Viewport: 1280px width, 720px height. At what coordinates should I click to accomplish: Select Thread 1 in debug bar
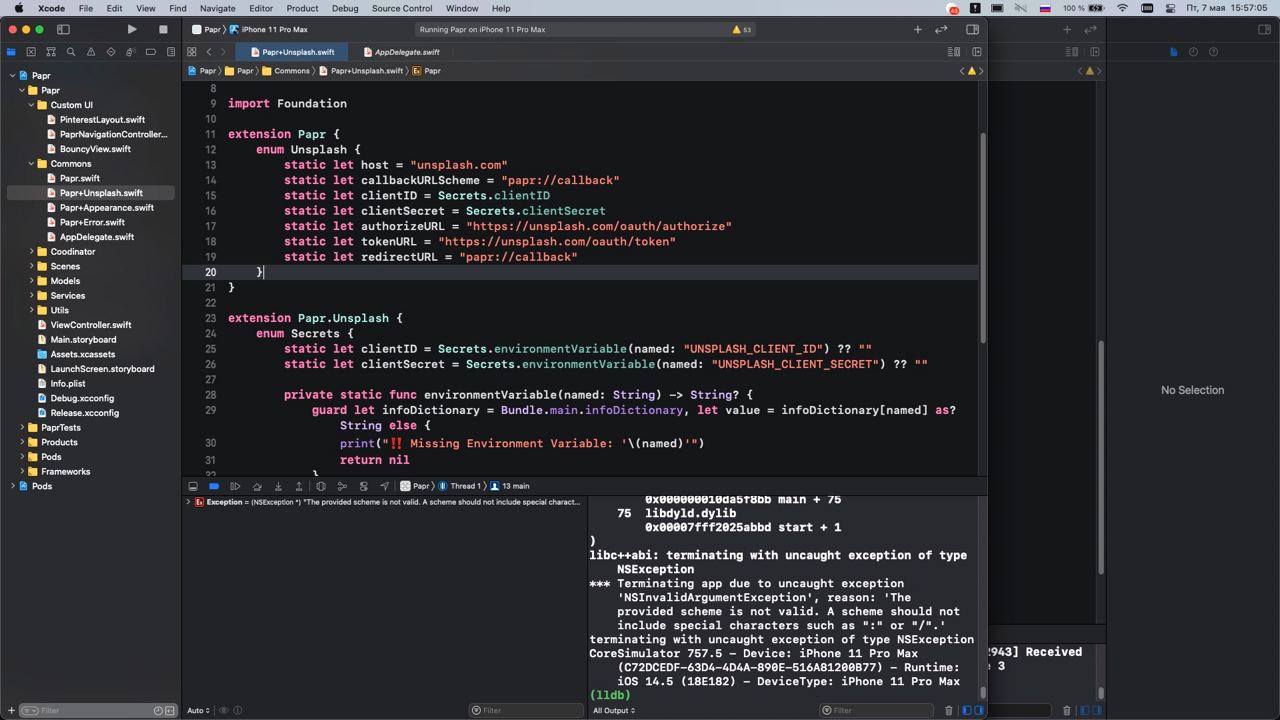pyautogui.click(x=459, y=486)
